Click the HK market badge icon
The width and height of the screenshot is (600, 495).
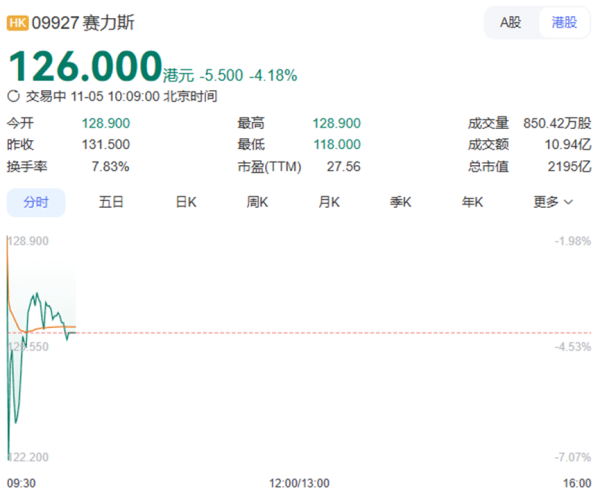point(18,23)
